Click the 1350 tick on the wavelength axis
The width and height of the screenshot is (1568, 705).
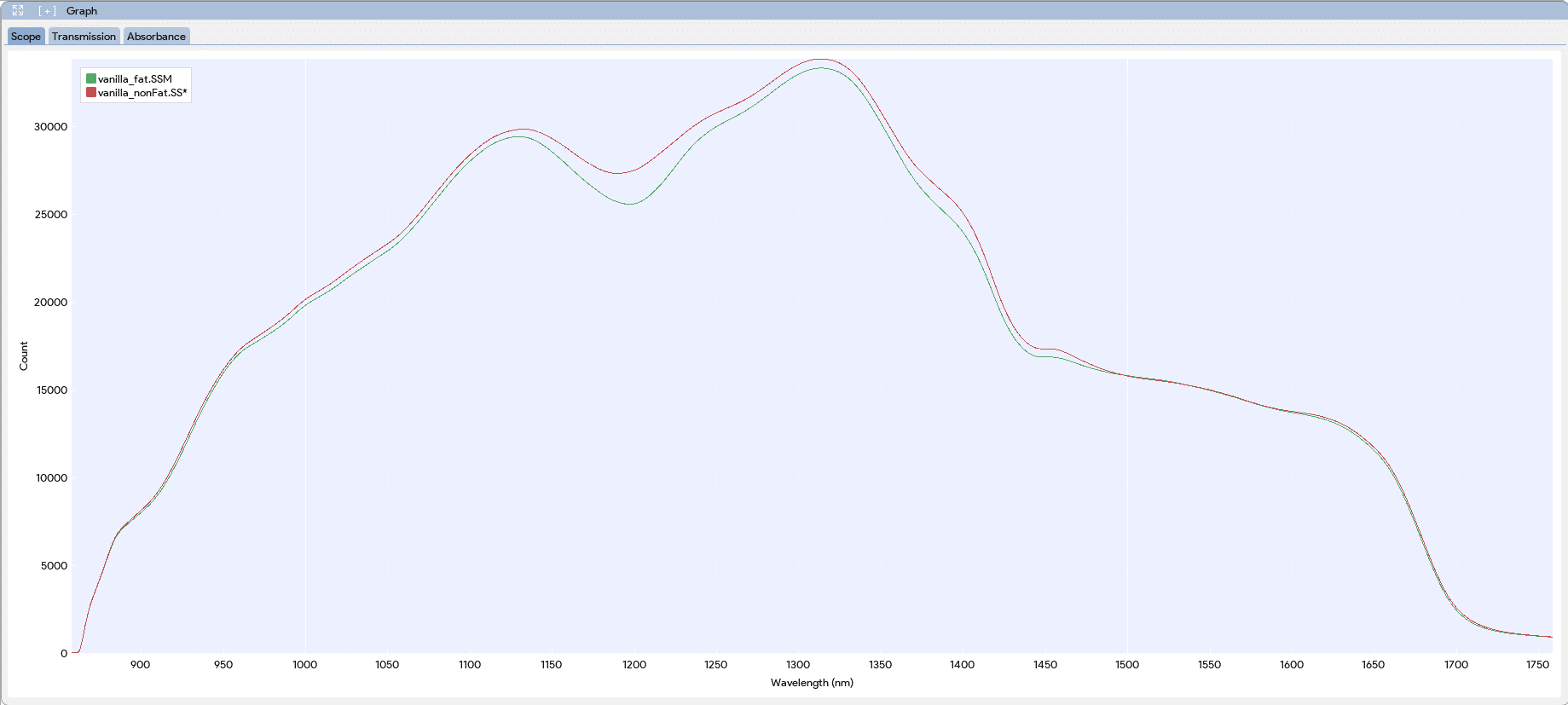click(x=881, y=665)
